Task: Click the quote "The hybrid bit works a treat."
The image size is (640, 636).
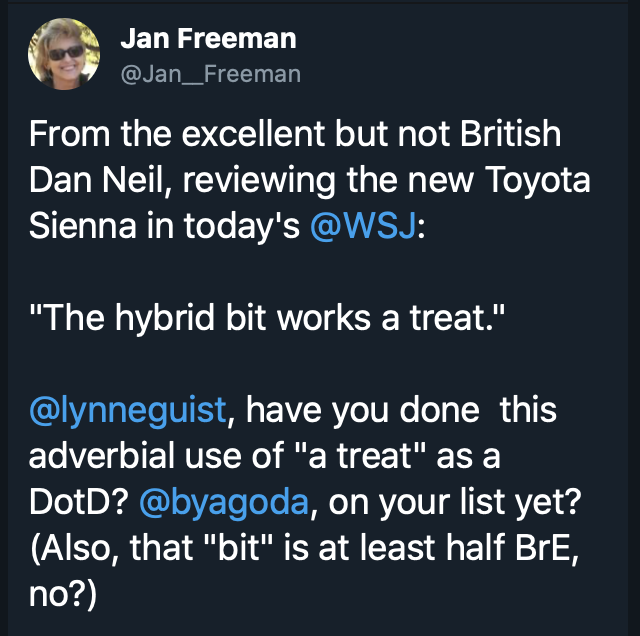Action: coord(259,319)
